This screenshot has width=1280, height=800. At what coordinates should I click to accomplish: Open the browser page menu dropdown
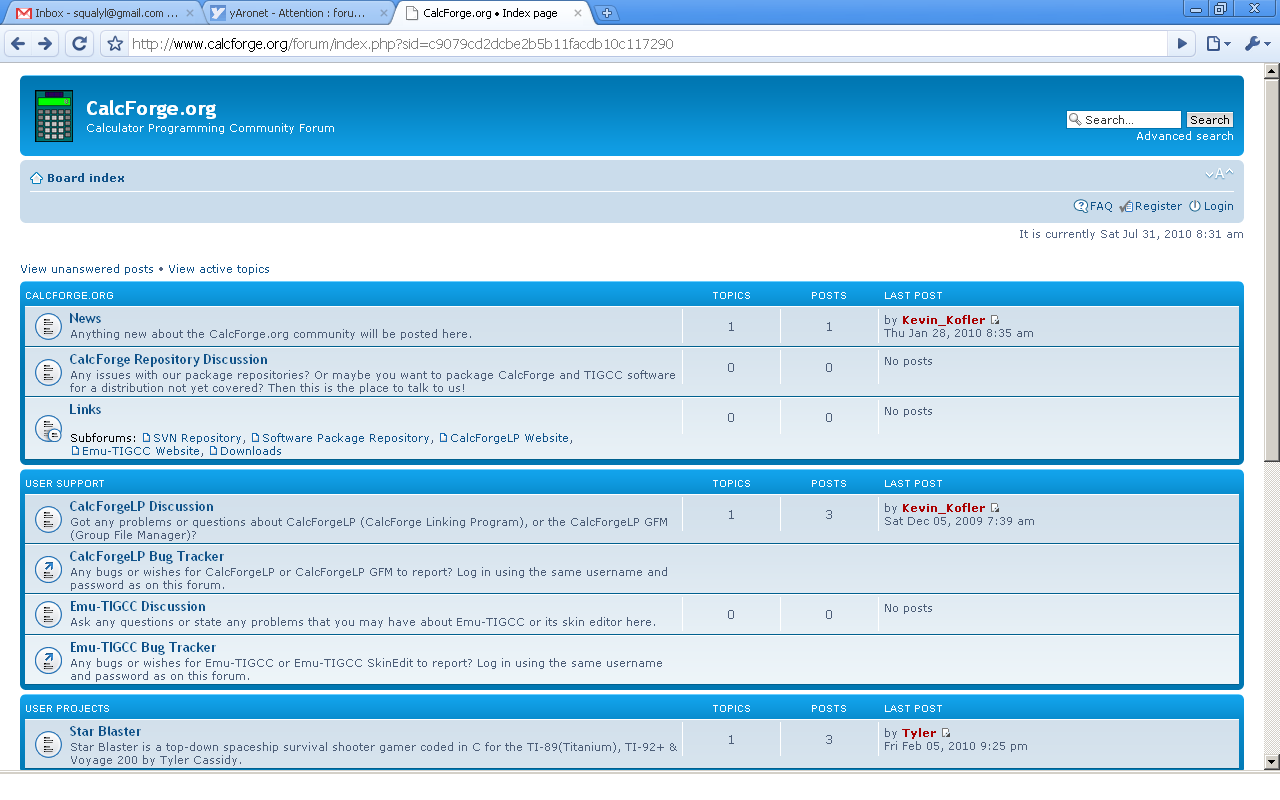click(1217, 44)
